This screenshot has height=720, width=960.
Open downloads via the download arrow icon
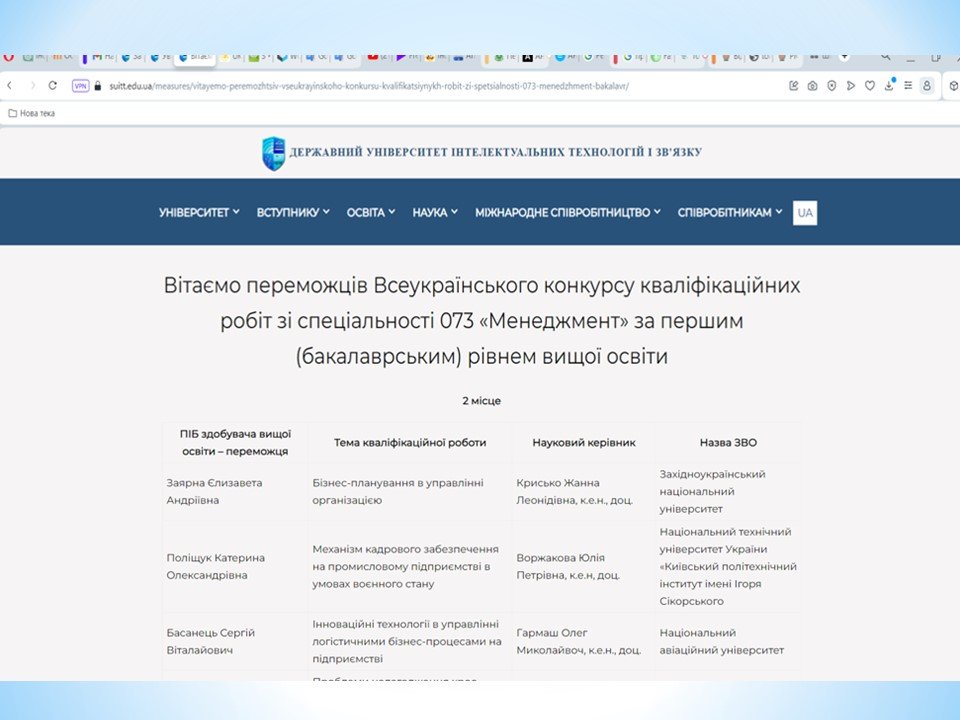889,86
